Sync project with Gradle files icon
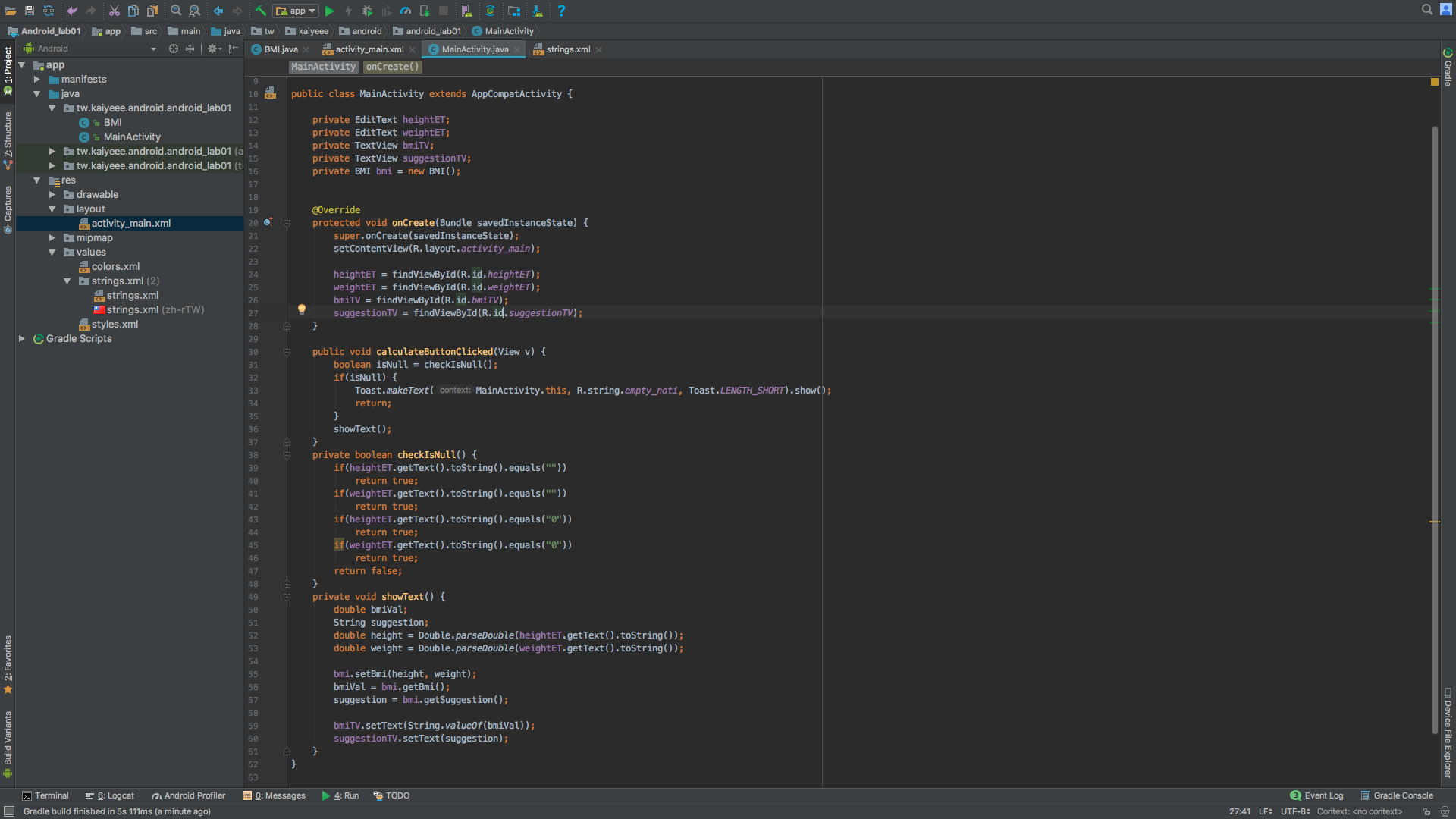 pyautogui.click(x=491, y=11)
